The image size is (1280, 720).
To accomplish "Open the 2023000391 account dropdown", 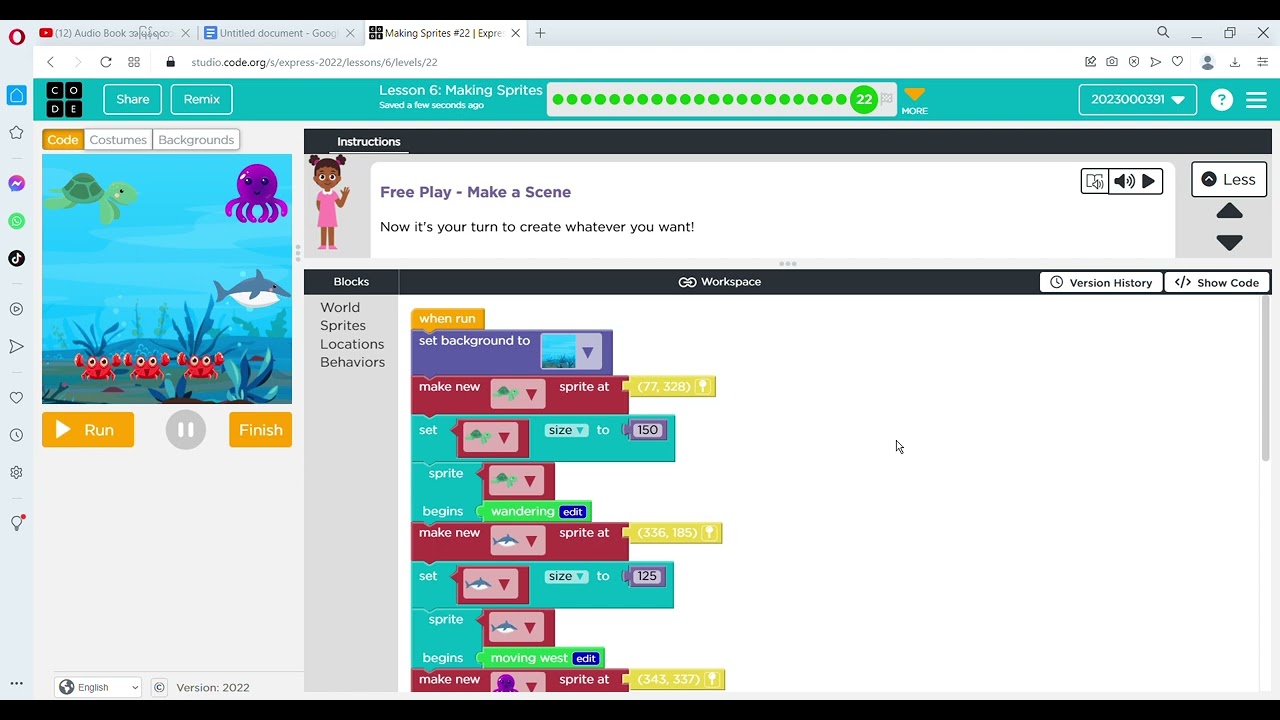I will [x=1137, y=100].
